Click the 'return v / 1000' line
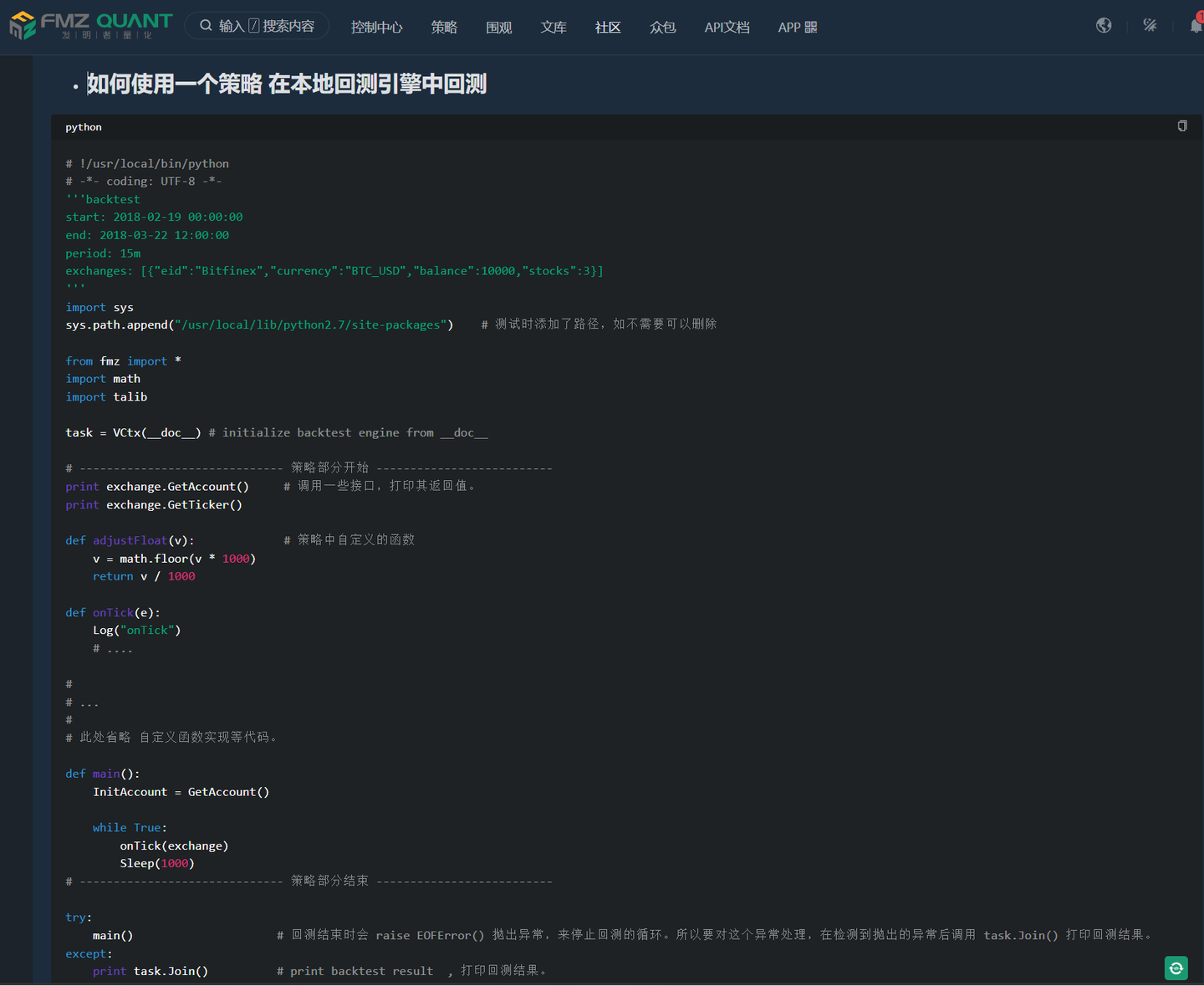The height and width of the screenshot is (986, 1204). pyautogui.click(x=144, y=576)
